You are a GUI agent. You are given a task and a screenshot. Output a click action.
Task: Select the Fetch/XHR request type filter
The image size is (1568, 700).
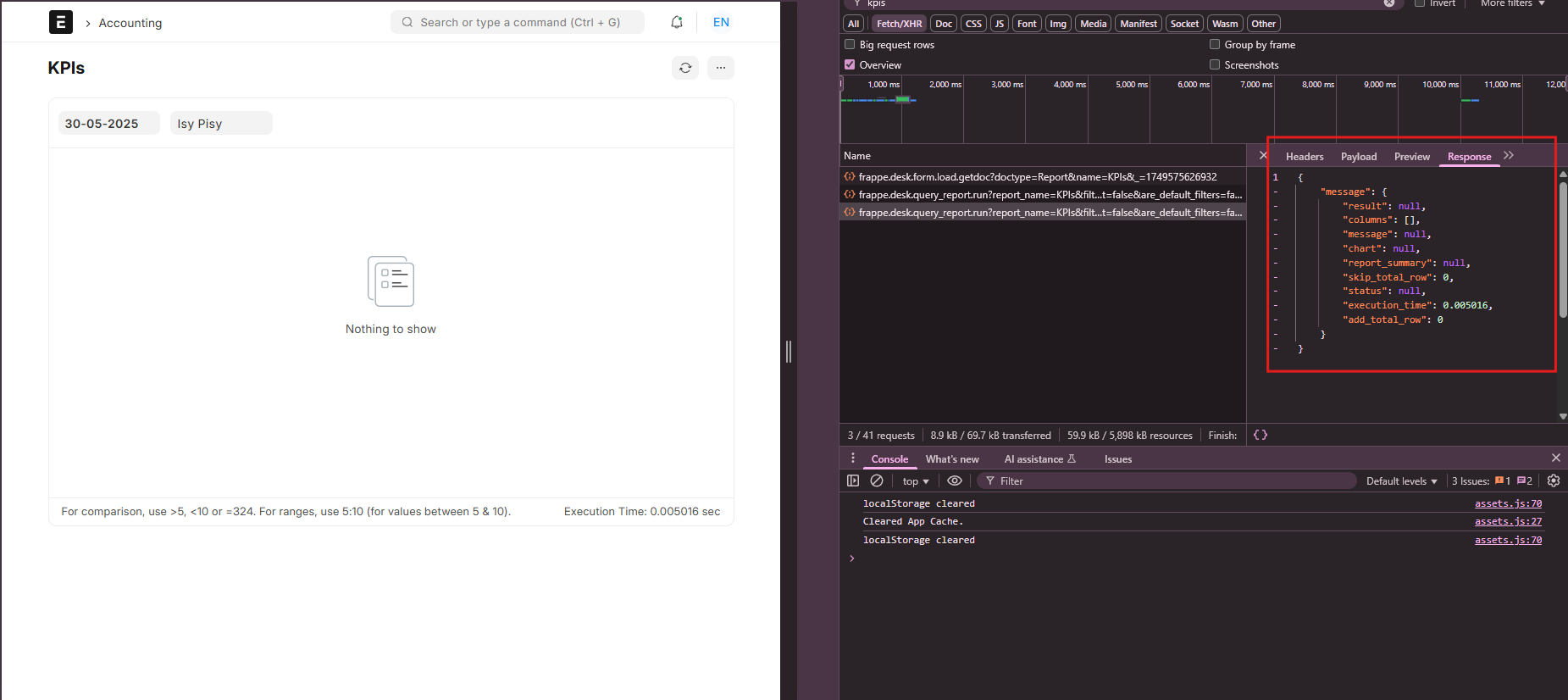pos(899,24)
